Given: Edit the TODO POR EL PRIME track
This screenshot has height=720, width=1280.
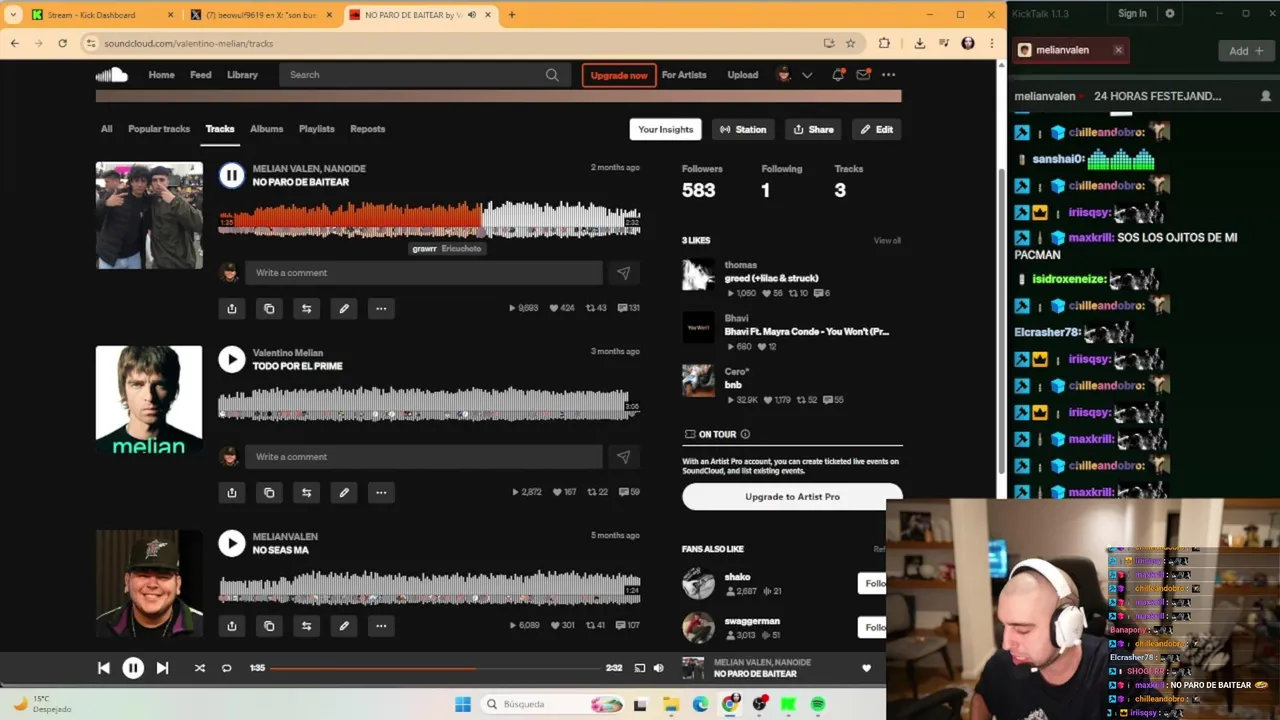Looking at the screenshot, I should tap(344, 493).
